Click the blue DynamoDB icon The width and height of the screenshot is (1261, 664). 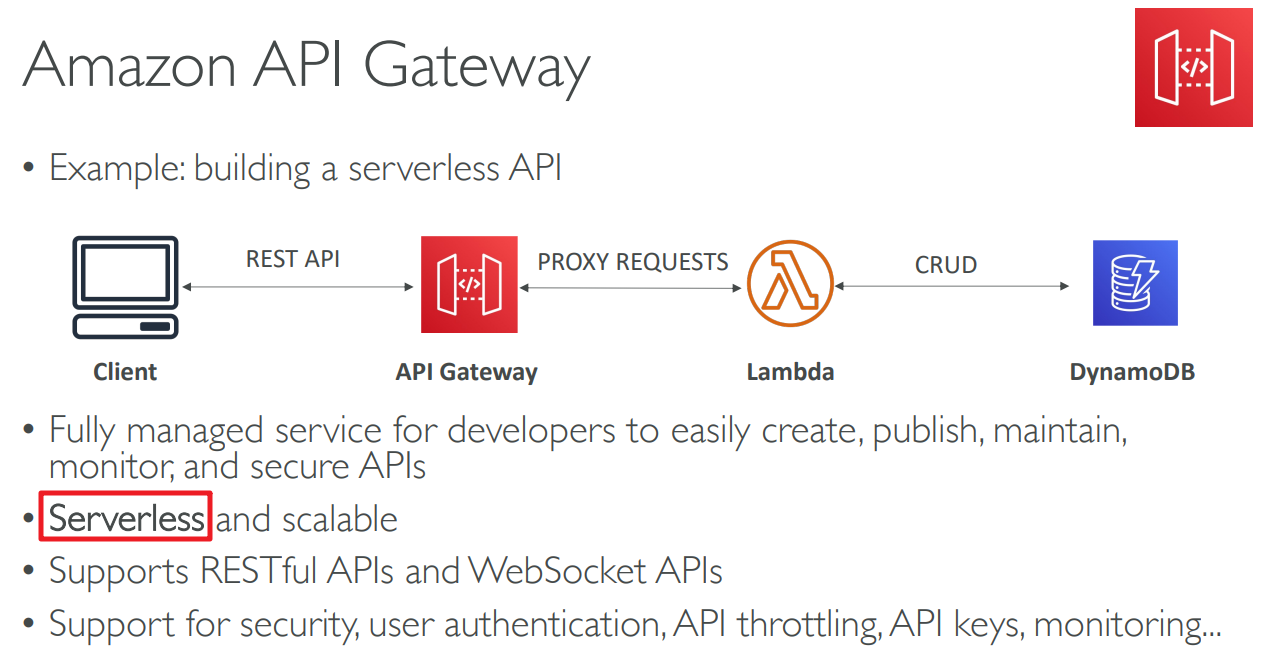pyautogui.click(x=1135, y=283)
